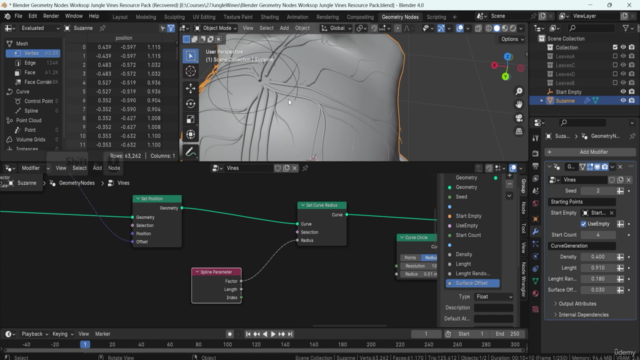The width and height of the screenshot is (640, 360).
Task: Open the node editor Add menu
Action: point(97,168)
